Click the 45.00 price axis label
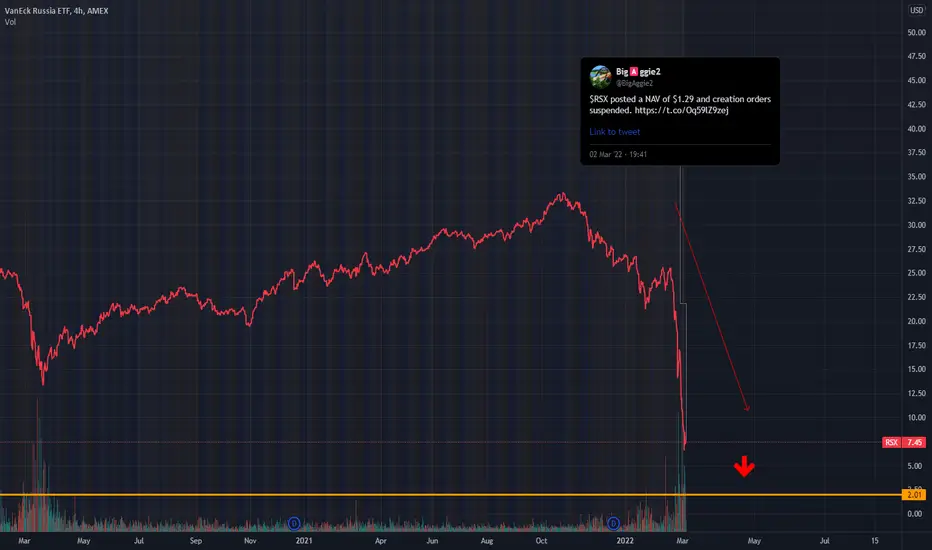932x550 pixels. 917,80
